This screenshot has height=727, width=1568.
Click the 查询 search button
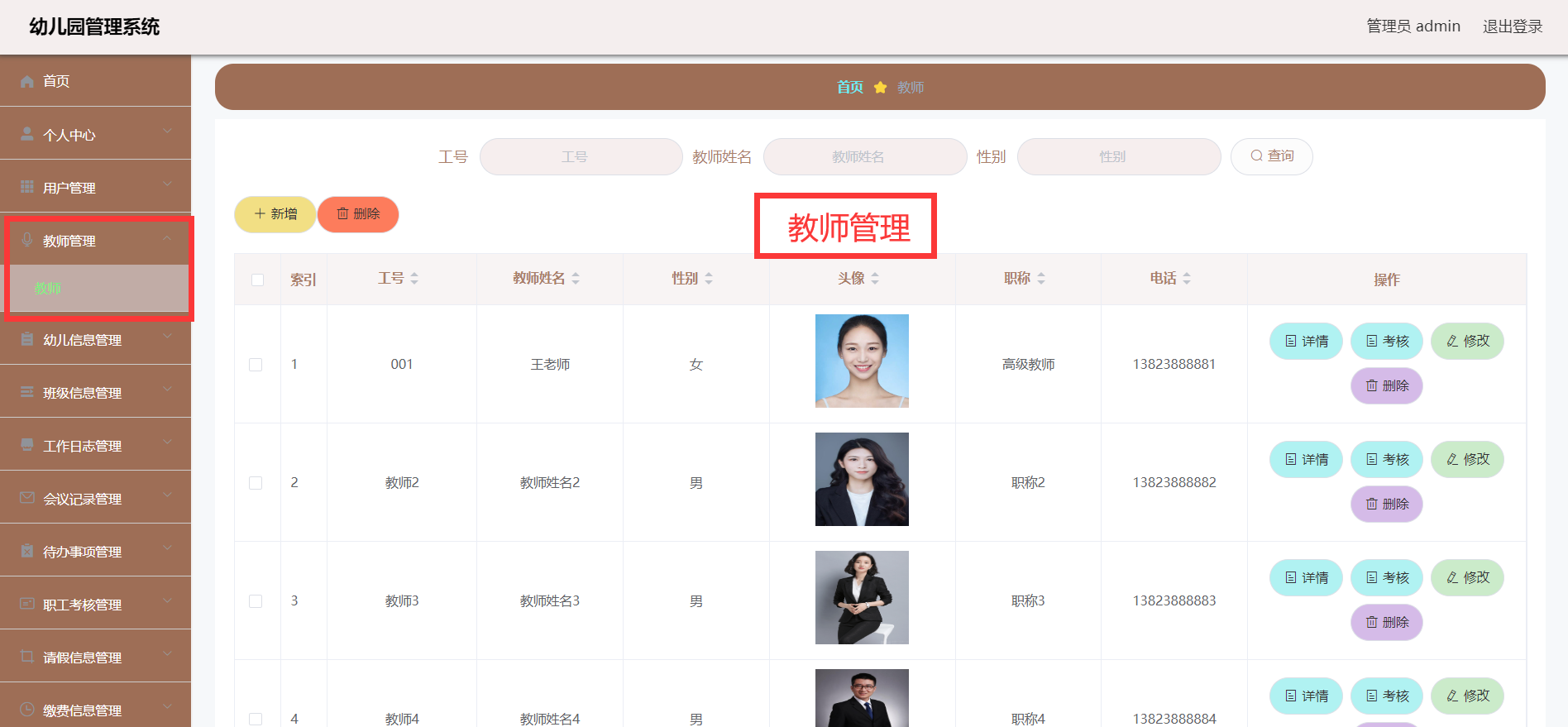(x=1271, y=156)
